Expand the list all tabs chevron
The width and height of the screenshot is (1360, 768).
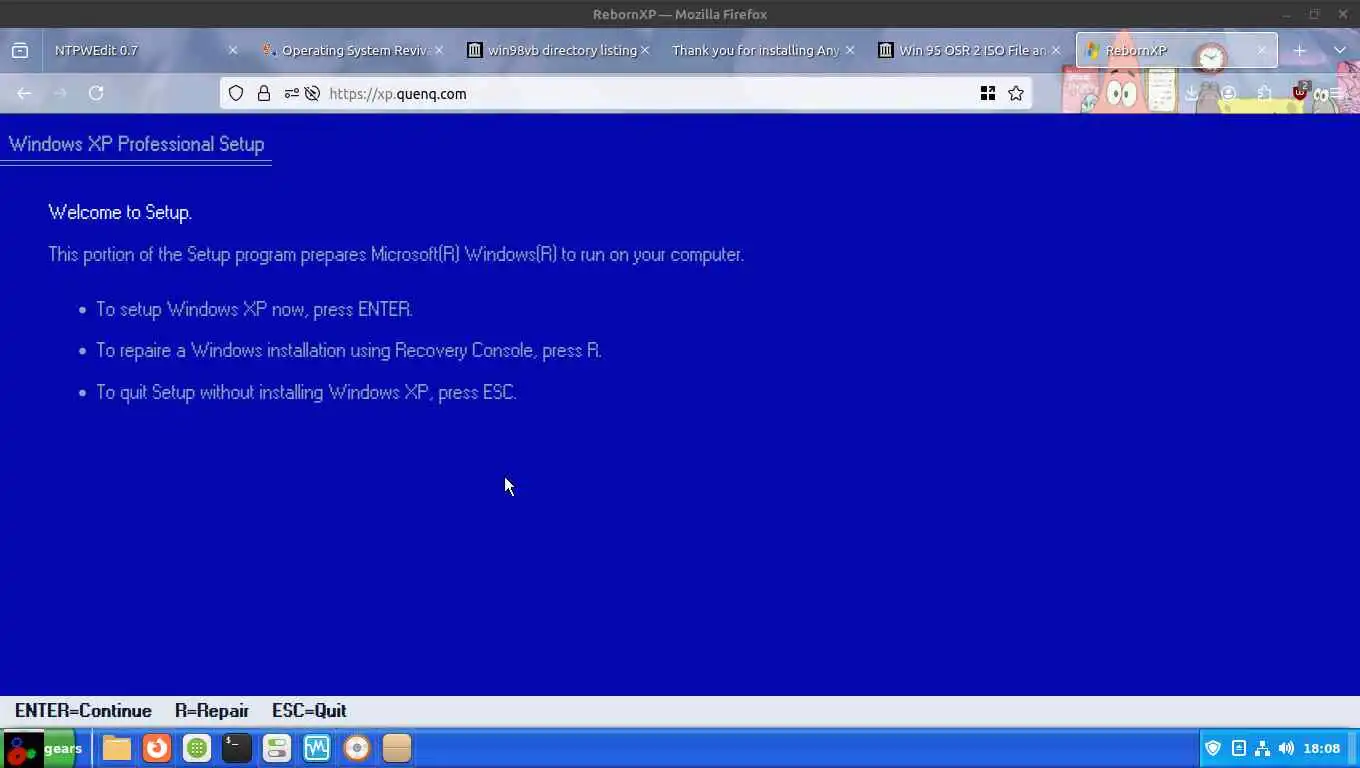pyautogui.click(x=1340, y=50)
